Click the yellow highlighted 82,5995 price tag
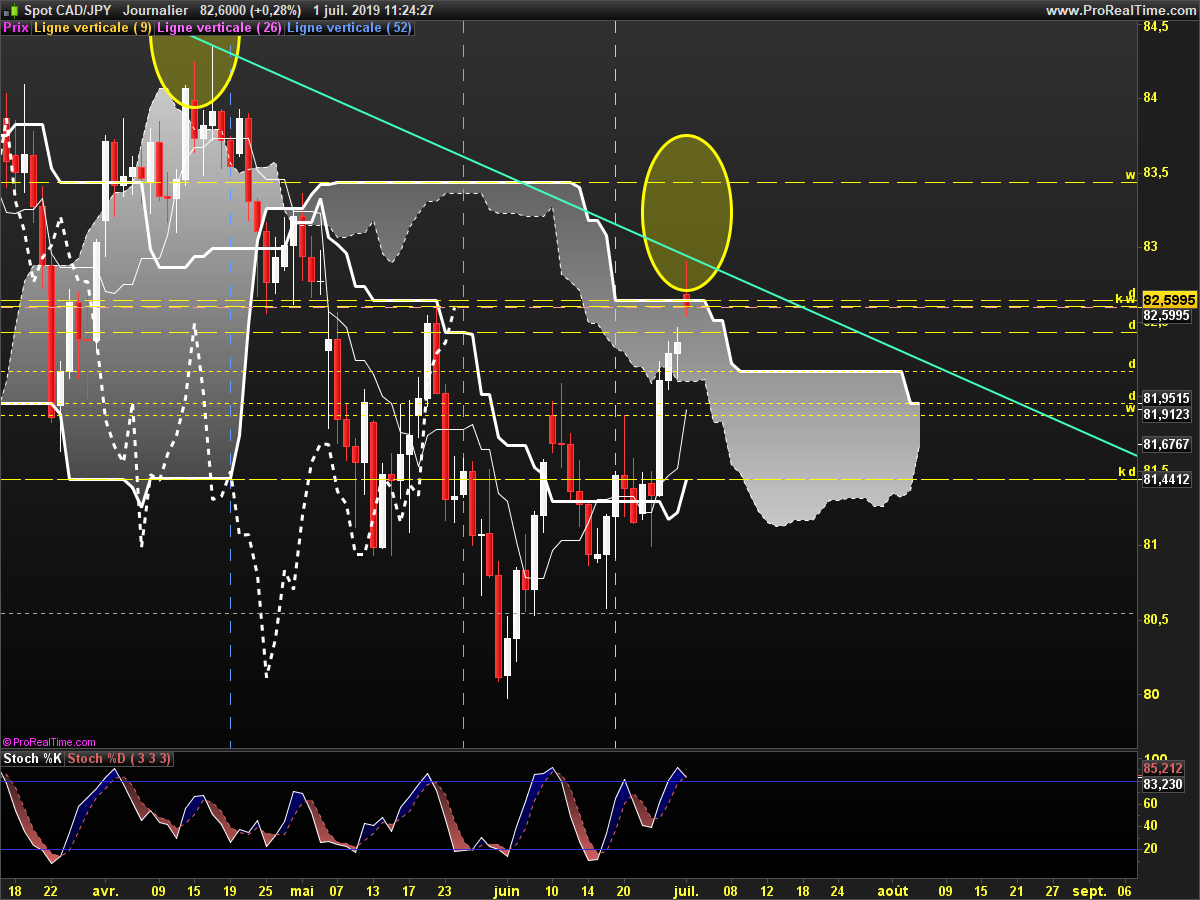Screen dimensions: 1200x900 click(x=1168, y=299)
